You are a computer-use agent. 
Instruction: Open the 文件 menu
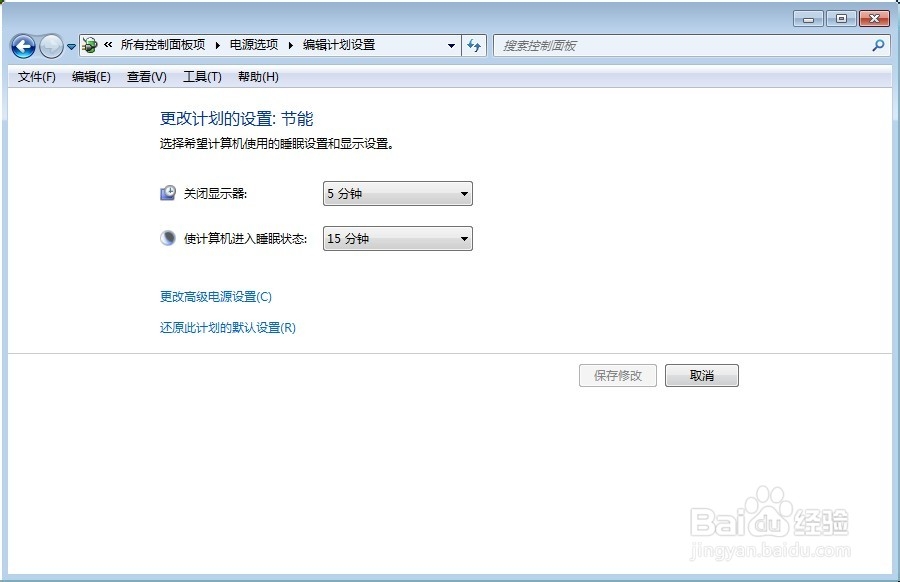click(x=35, y=76)
